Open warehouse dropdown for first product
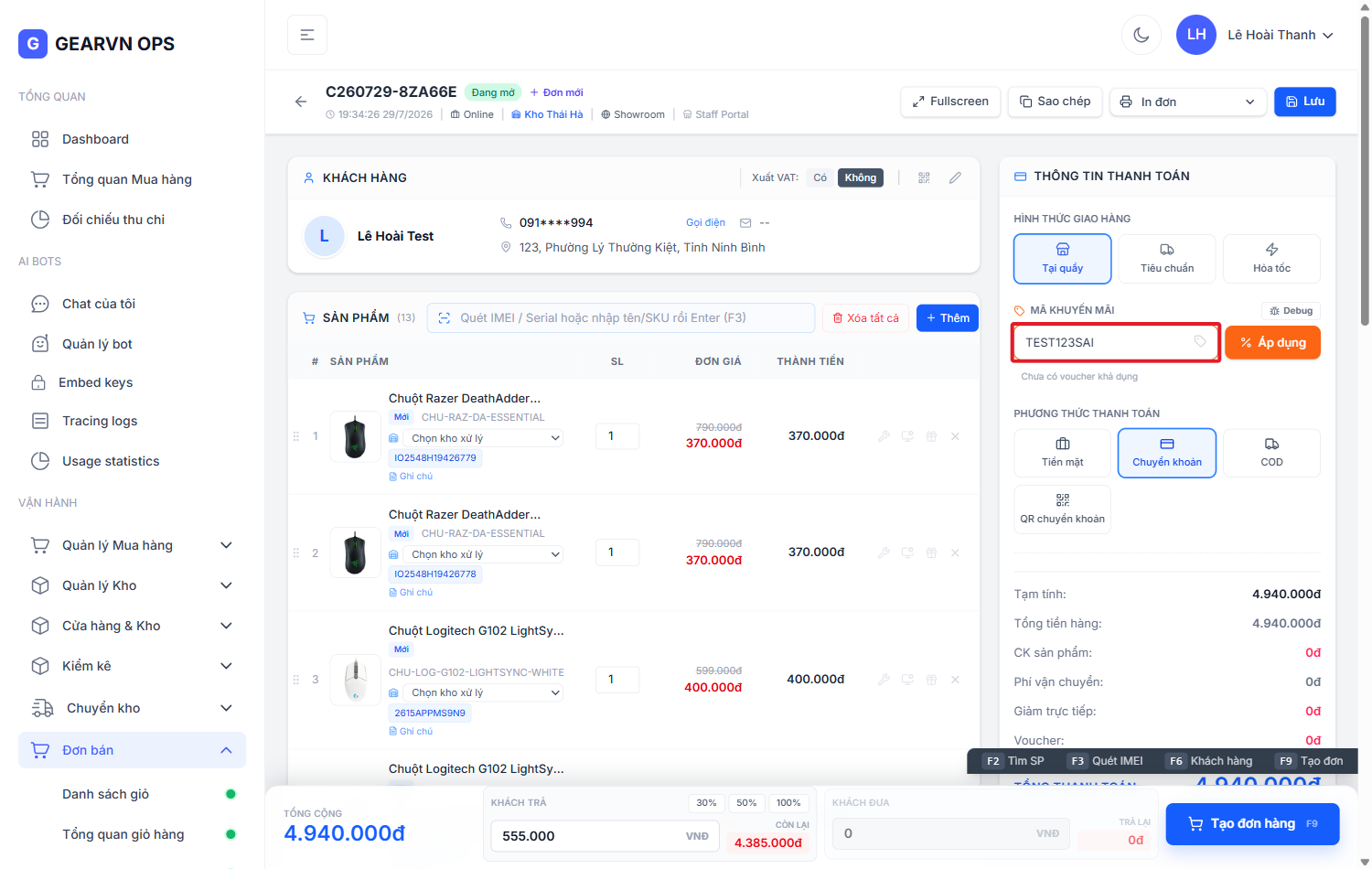The width and height of the screenshot is (1372, 869). 483,438
